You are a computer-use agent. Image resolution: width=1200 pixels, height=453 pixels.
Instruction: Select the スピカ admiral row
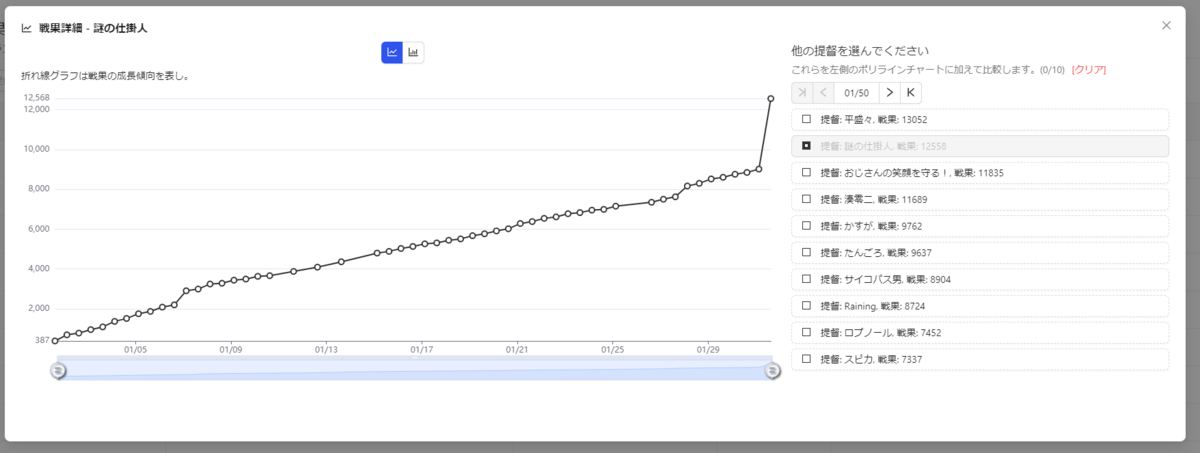(980, 359)
